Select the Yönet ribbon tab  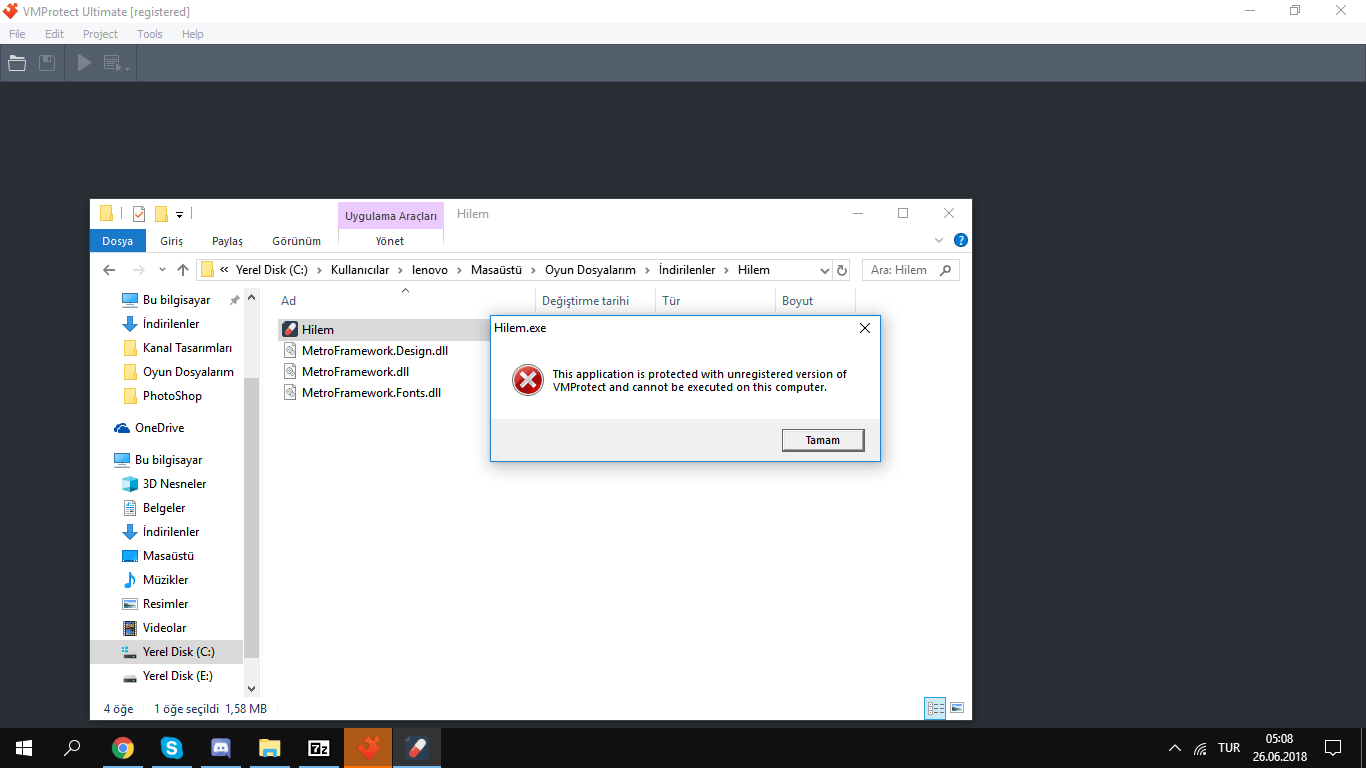pyautogui.click(x=390, y=241)
